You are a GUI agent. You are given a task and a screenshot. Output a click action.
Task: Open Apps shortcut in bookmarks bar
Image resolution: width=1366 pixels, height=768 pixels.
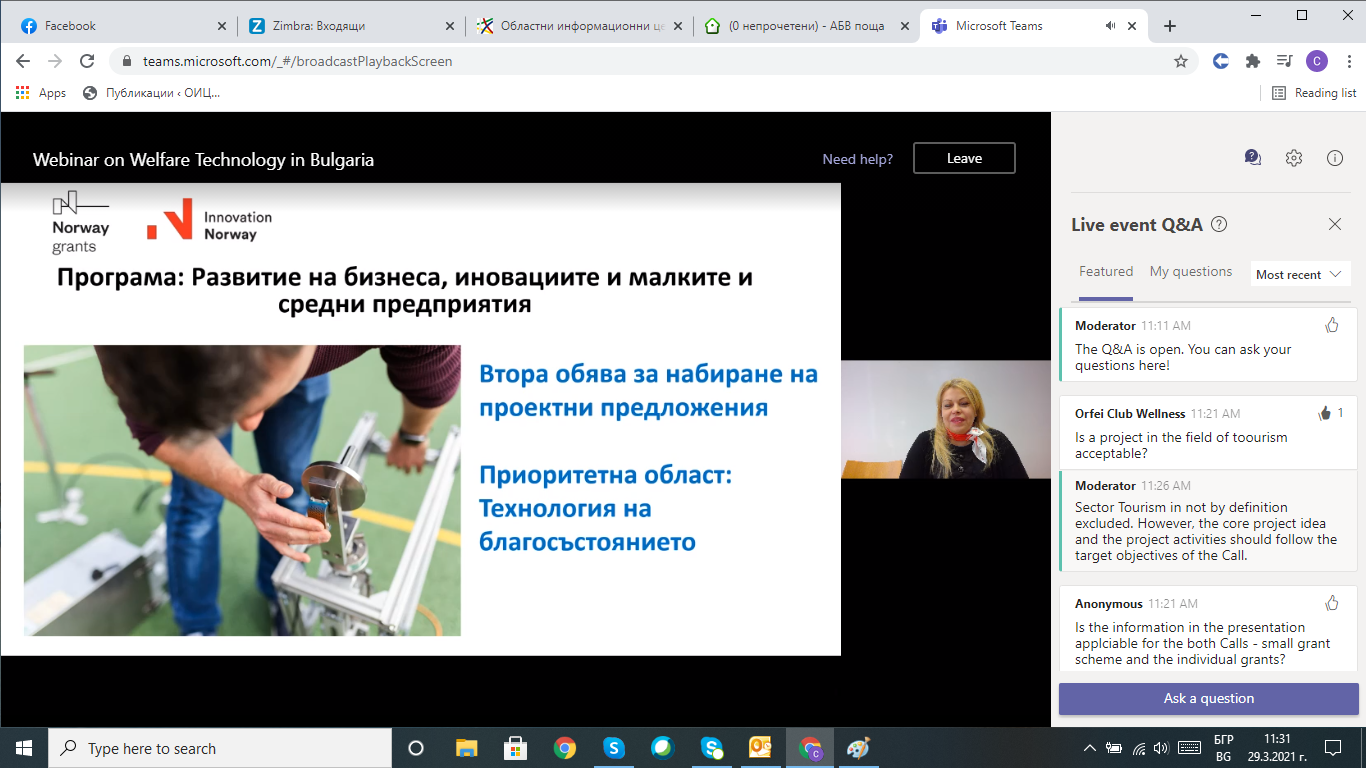pos(41,93)
